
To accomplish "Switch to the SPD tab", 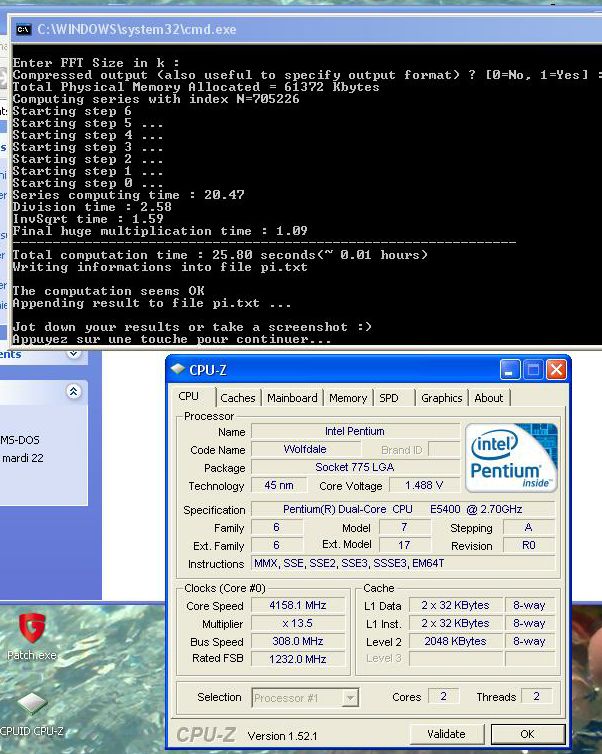I will (389, 398).
